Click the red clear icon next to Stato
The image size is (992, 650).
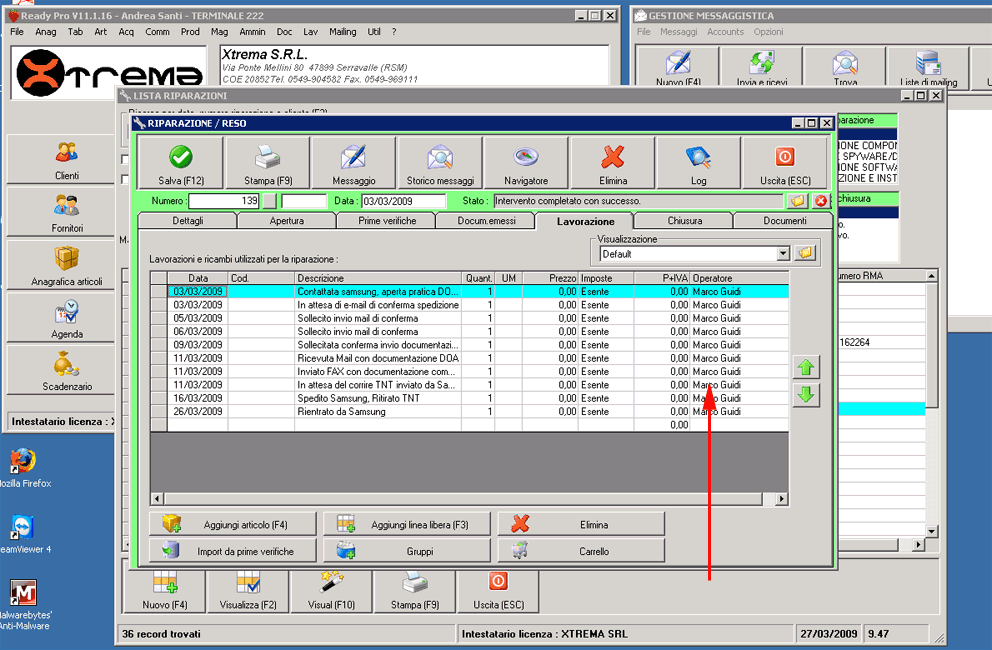click(821, 201)
